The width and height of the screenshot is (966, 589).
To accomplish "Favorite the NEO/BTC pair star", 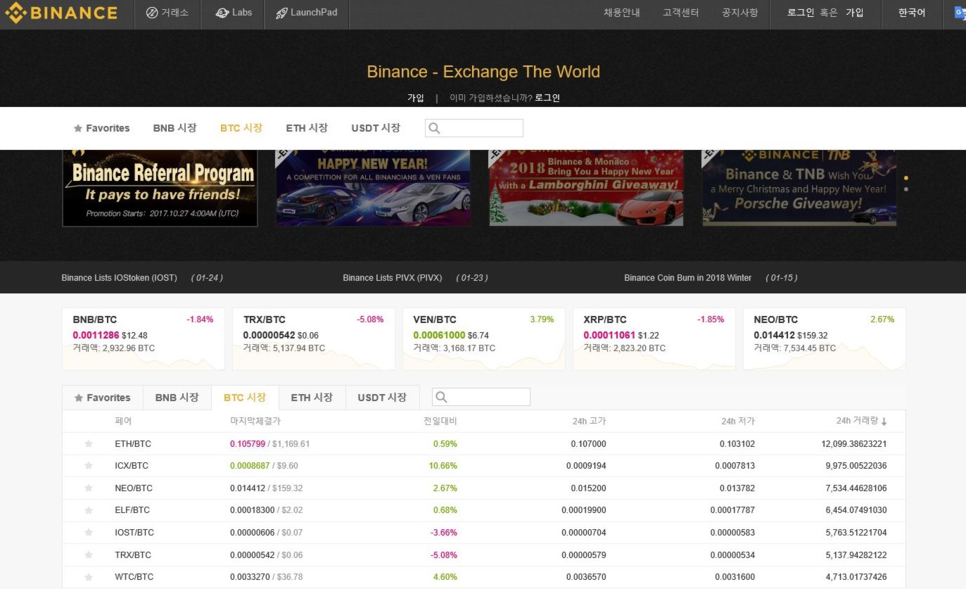I will click(x=89, y=488).
